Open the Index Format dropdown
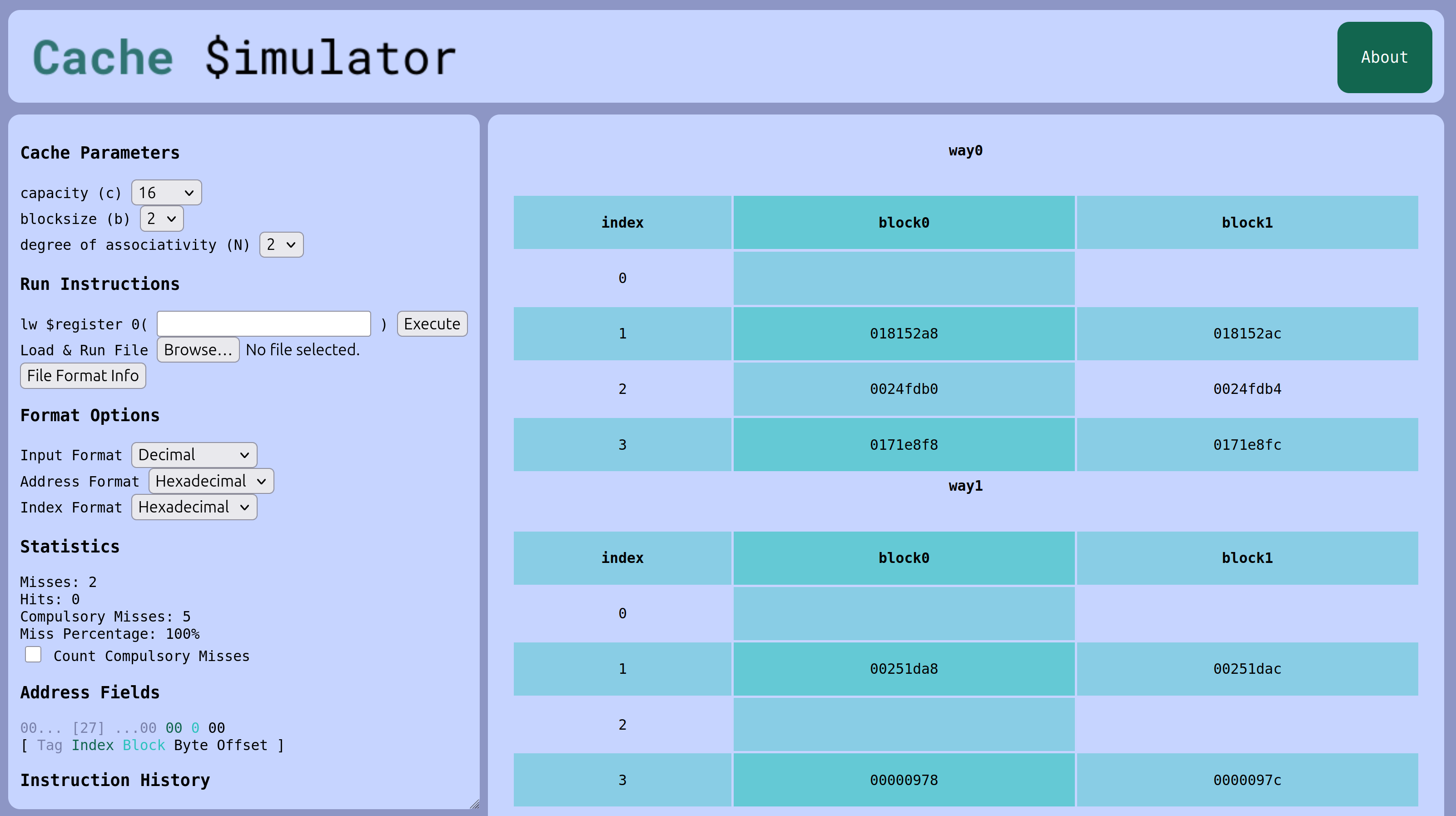 click(x=194, y=507)
